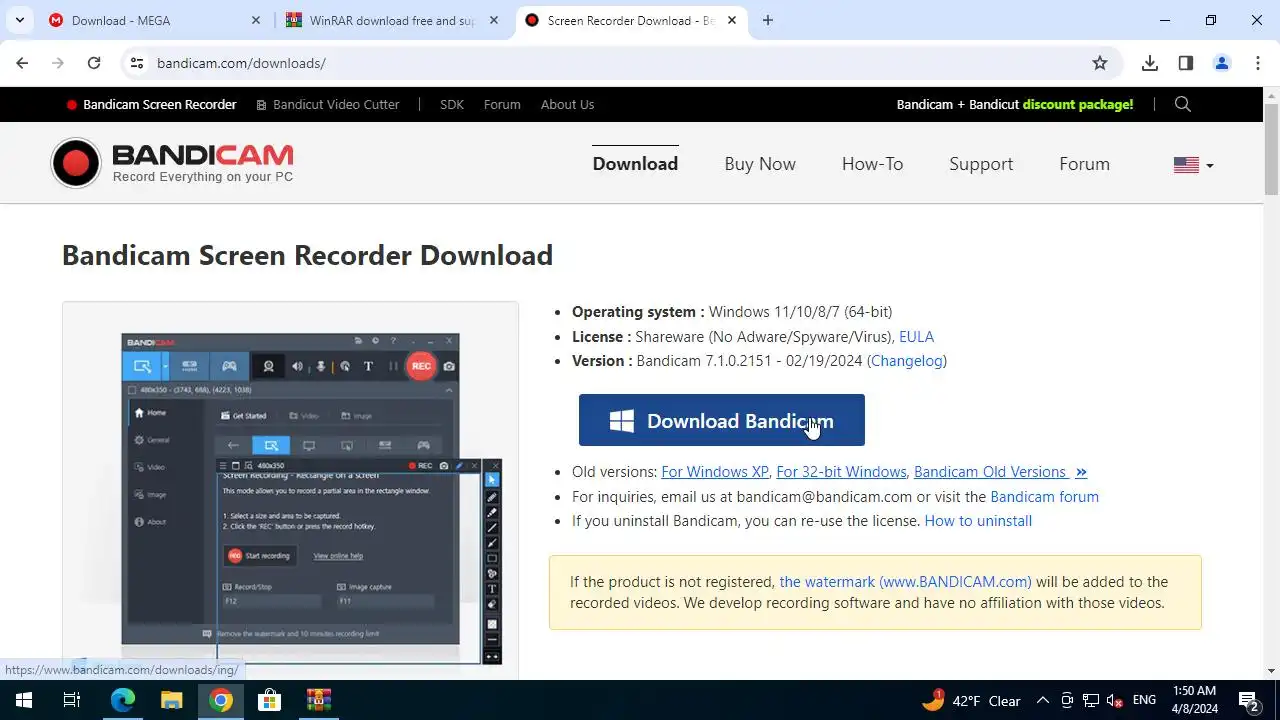Viewport: 1280px width, 720px height.
Task: Click the Download Bandicam button
Action: 722,420
